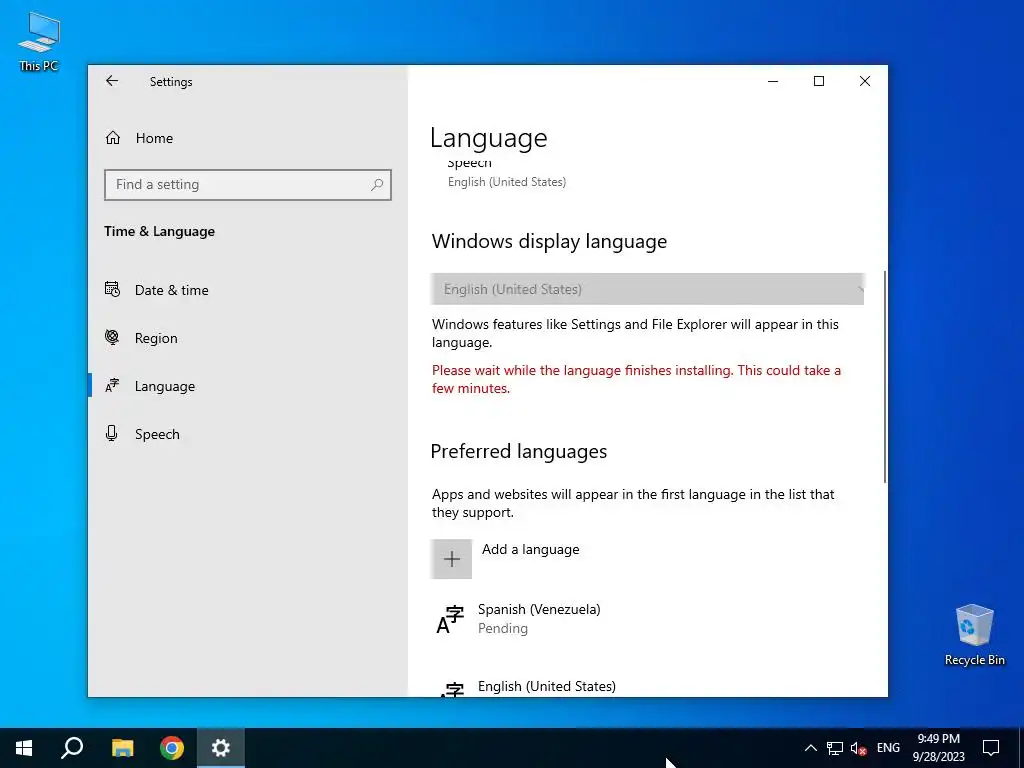This screenshot has height=768, width=1024.
Task: Click the ENG input language indicator
Action: point(888,748)
